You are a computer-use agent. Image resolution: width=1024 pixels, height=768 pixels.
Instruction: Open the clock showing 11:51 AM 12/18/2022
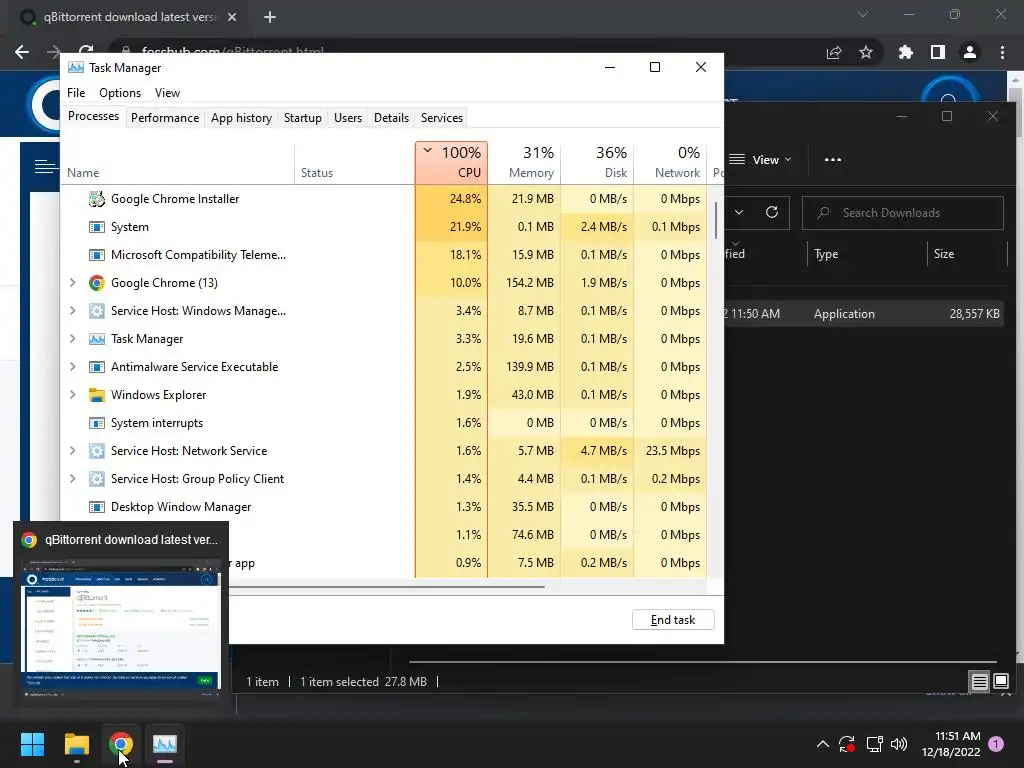coord(952,744)
